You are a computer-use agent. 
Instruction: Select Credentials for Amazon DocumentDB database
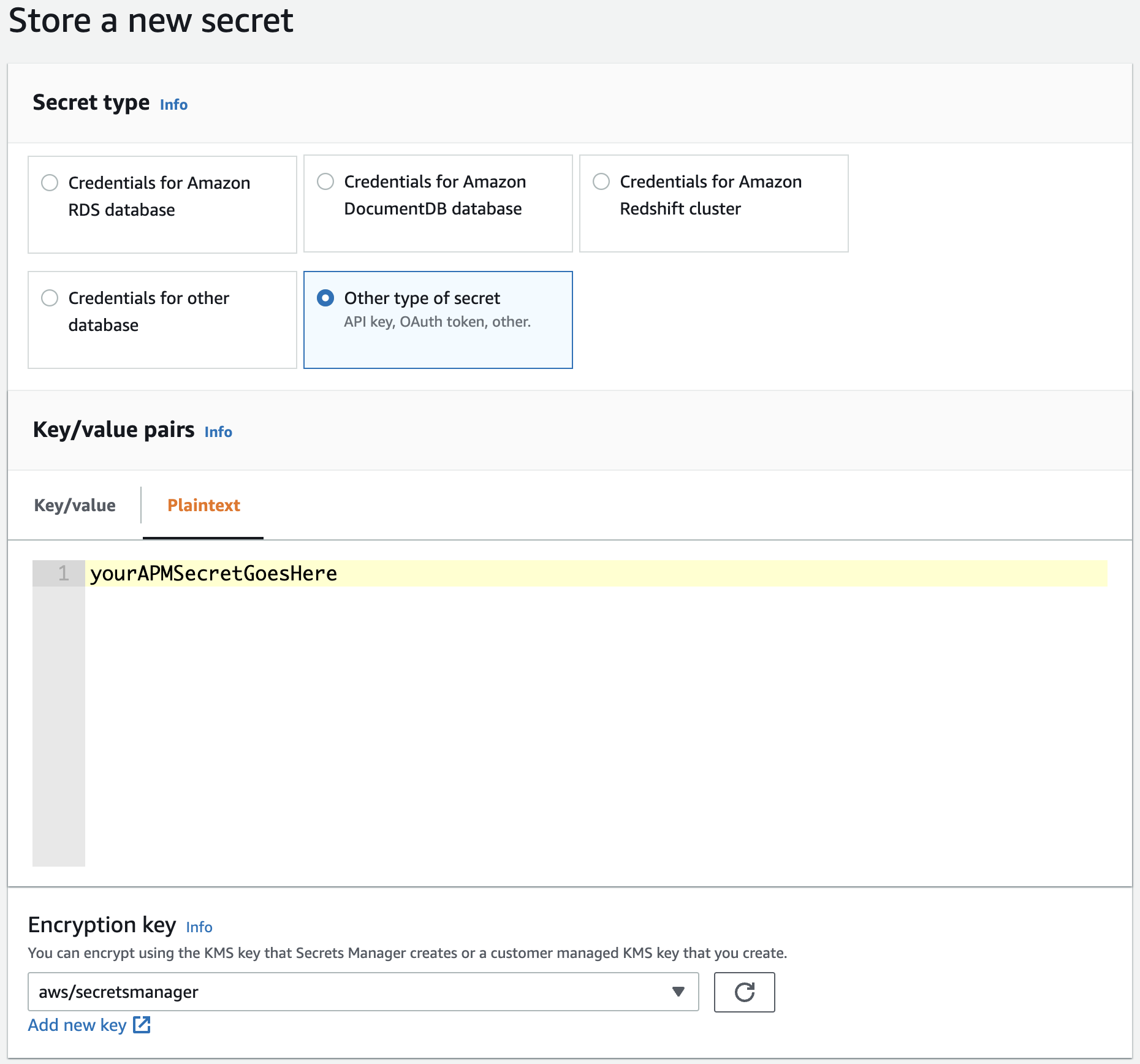325,181
